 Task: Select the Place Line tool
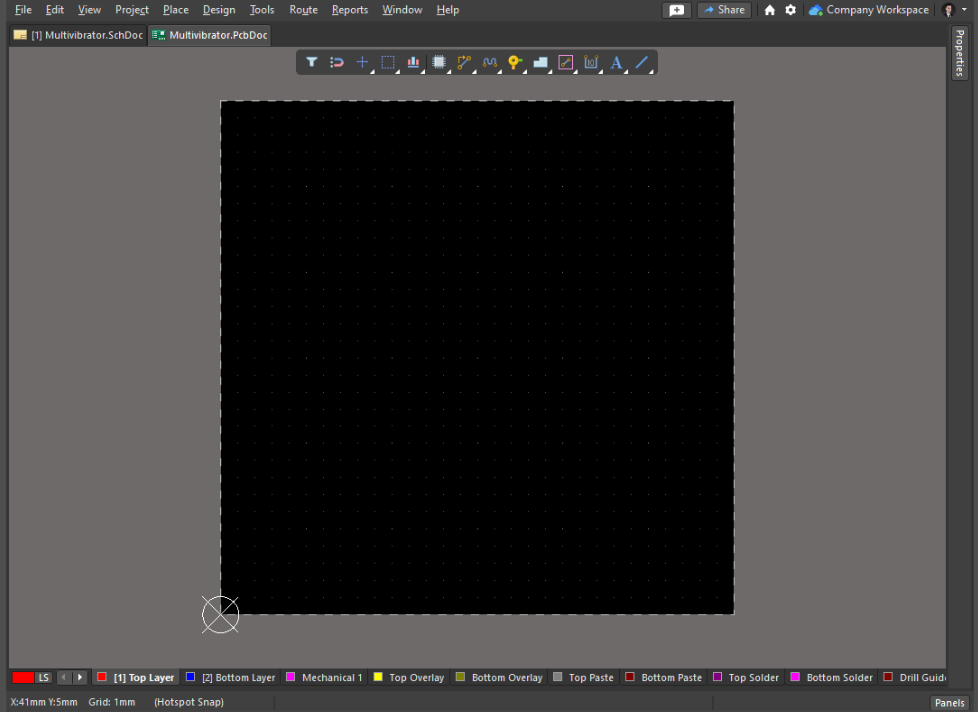(641, 62)
